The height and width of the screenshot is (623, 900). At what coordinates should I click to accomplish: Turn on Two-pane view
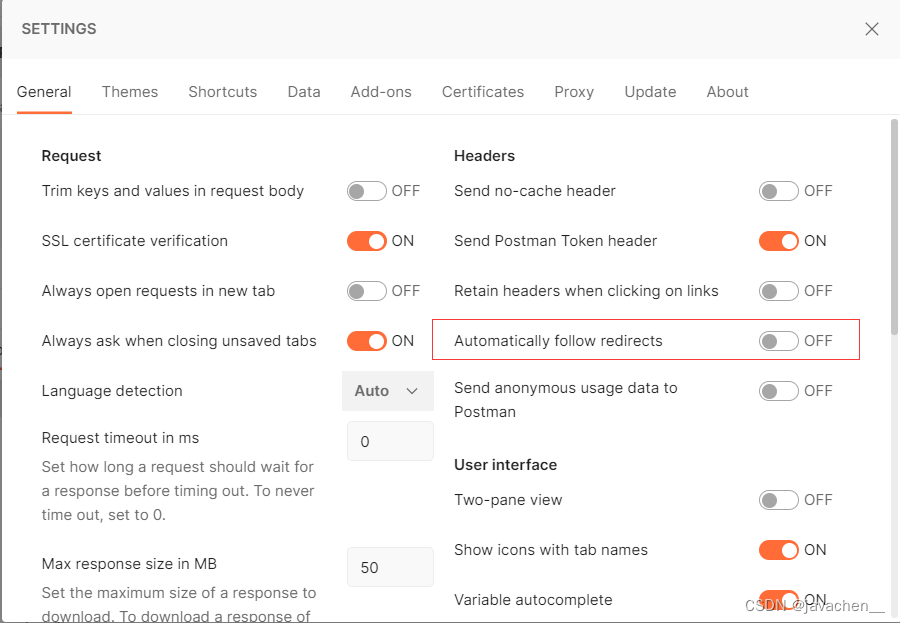coord(779,500)
